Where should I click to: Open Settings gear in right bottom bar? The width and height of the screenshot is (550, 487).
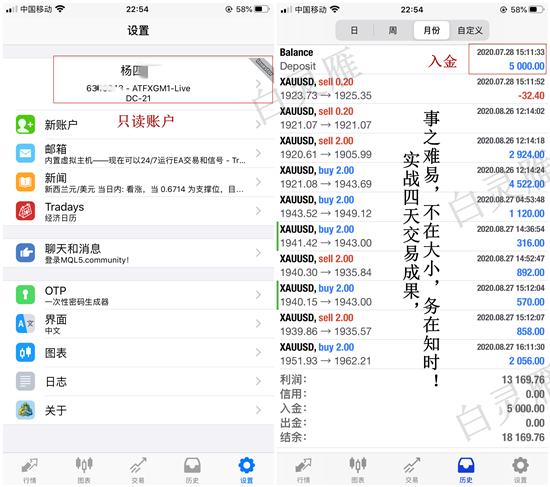[x=520, y=470]
